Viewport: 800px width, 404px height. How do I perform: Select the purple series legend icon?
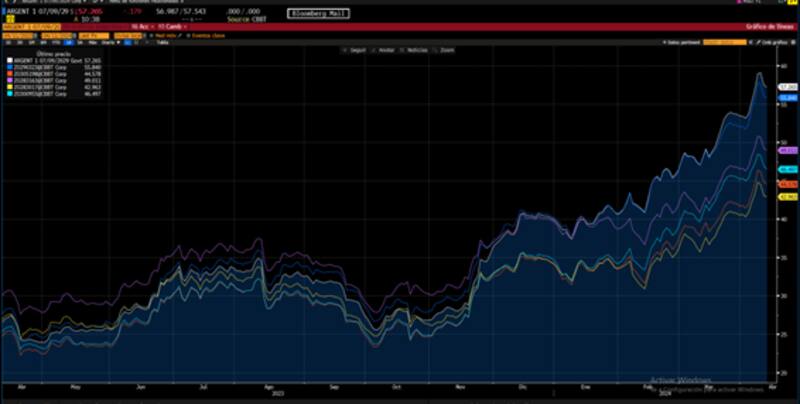8,80
